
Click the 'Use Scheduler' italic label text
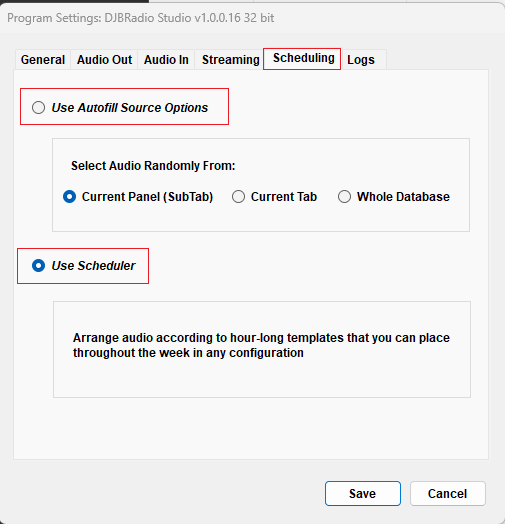tap(93, 266)
